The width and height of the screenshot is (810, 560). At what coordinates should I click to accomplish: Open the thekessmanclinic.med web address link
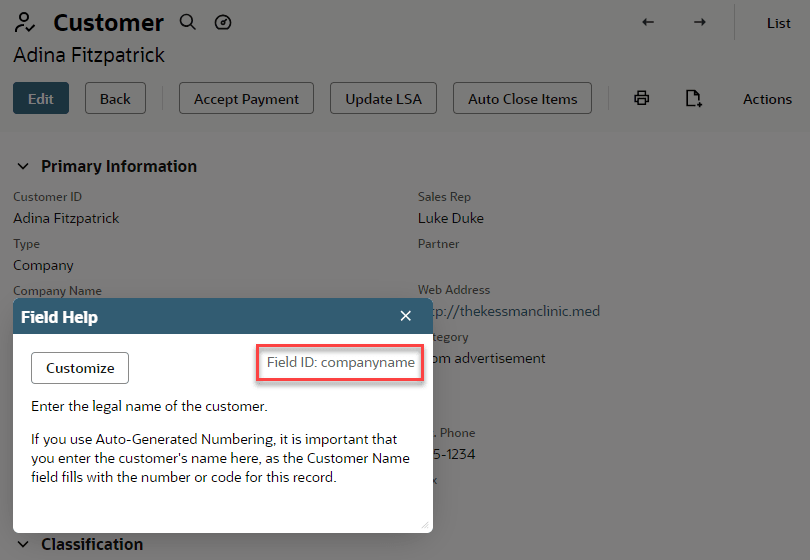click(516, 311)
